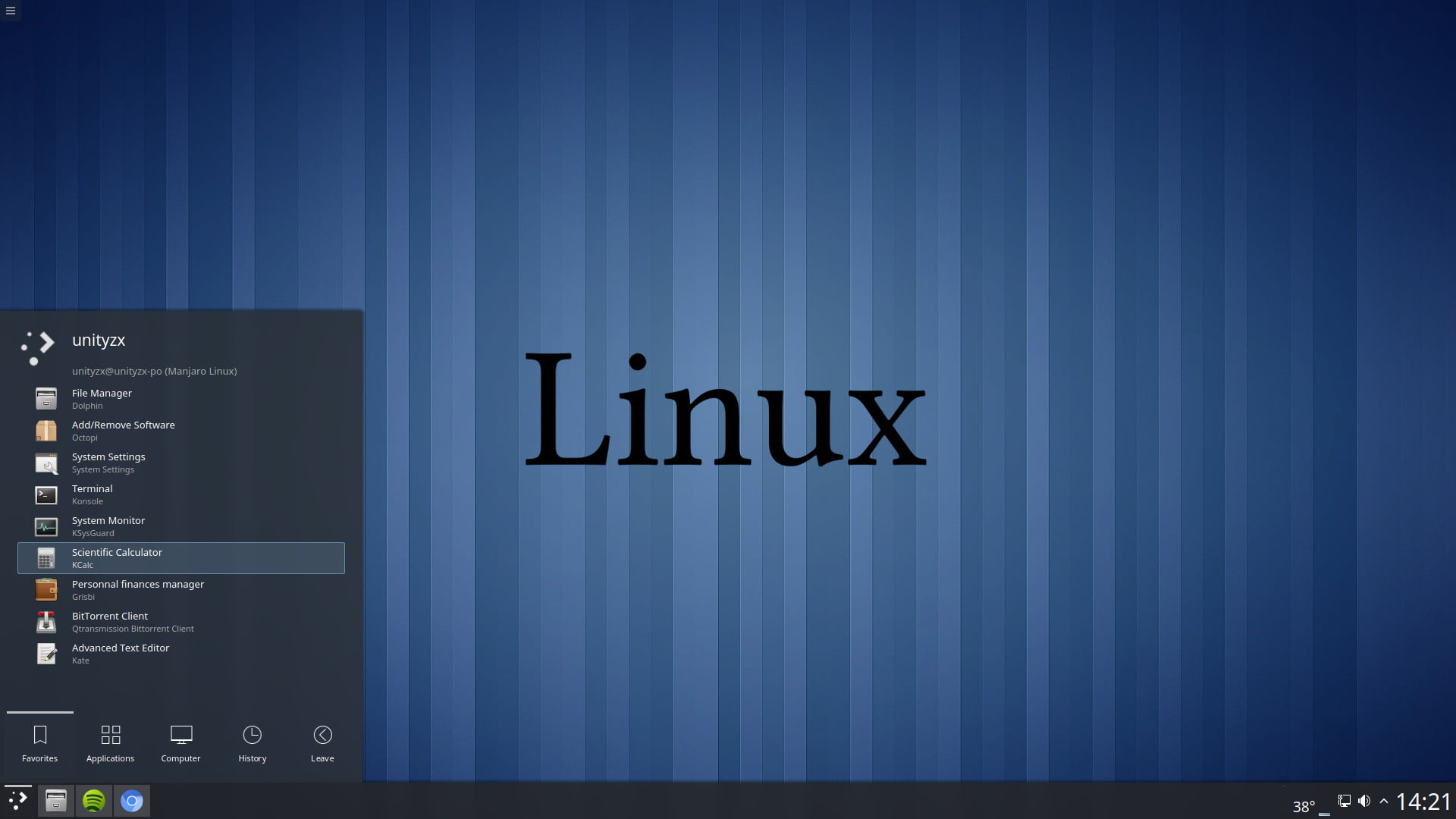Click the 38° temperature widget
The height and width of the screenshot is (819, 1456).
point(1304,806)
